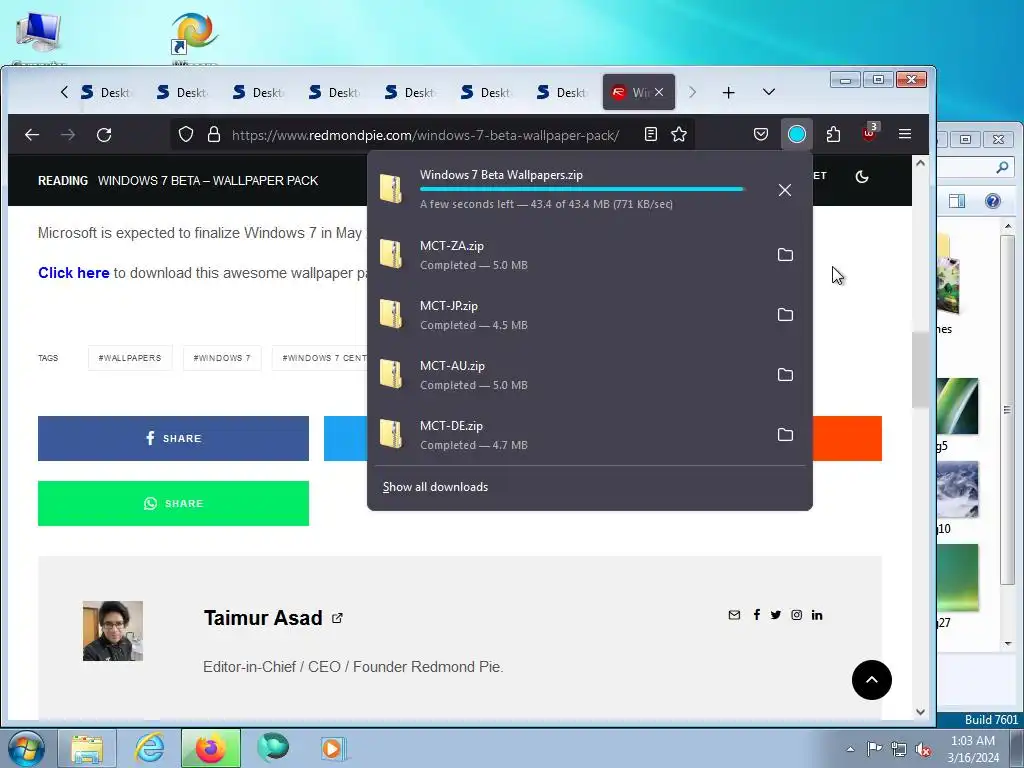The height and width of the screenshot is (768, 1024).
Task: Open Firefox hamburger application menu
Action: (904, 135)
